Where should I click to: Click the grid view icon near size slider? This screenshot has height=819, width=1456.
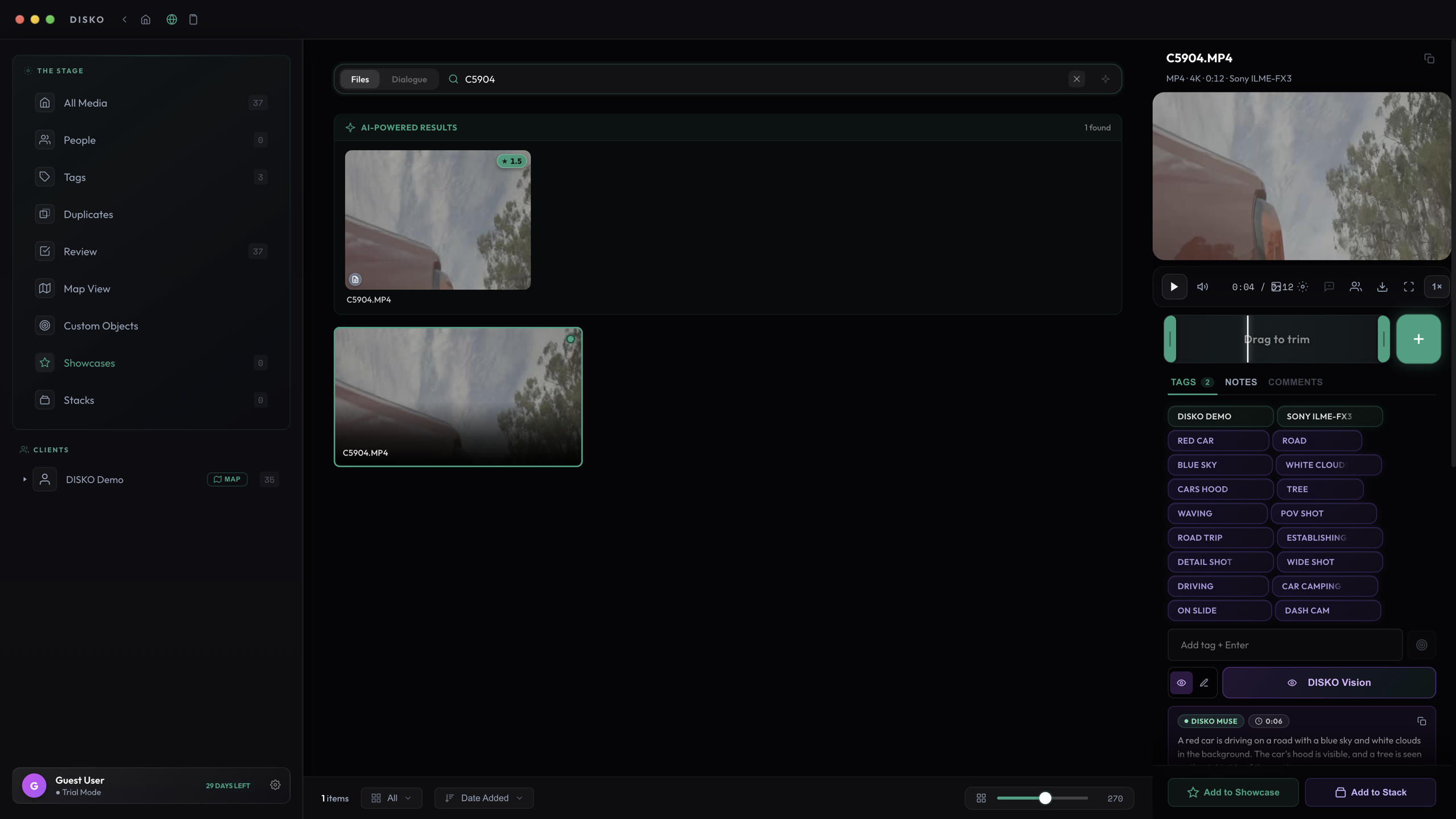coord(981,798)
